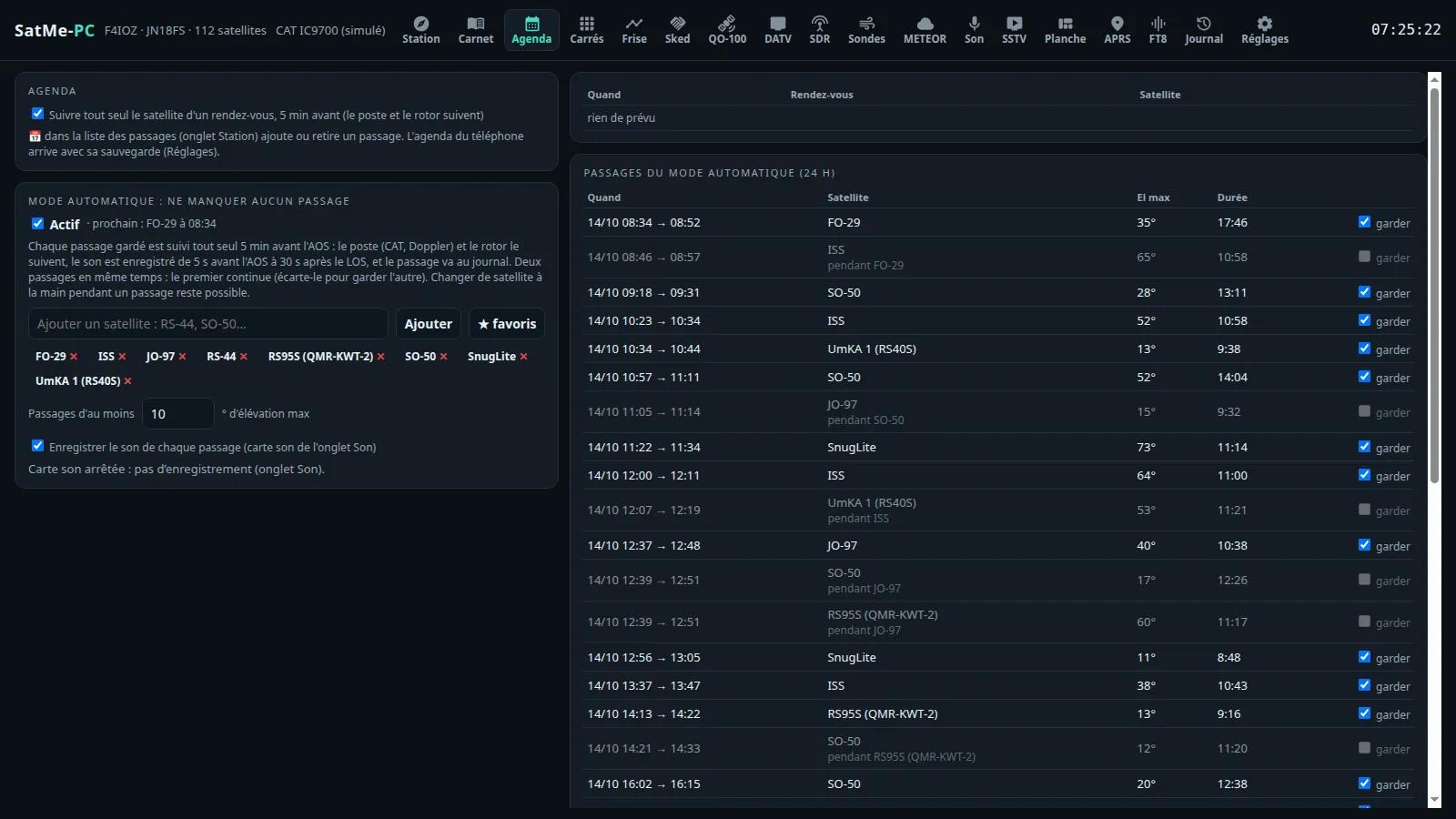Open the Réglages gear tab
The width and height of the screenshot is (1456, 819).
click(x=1264, y=30)
